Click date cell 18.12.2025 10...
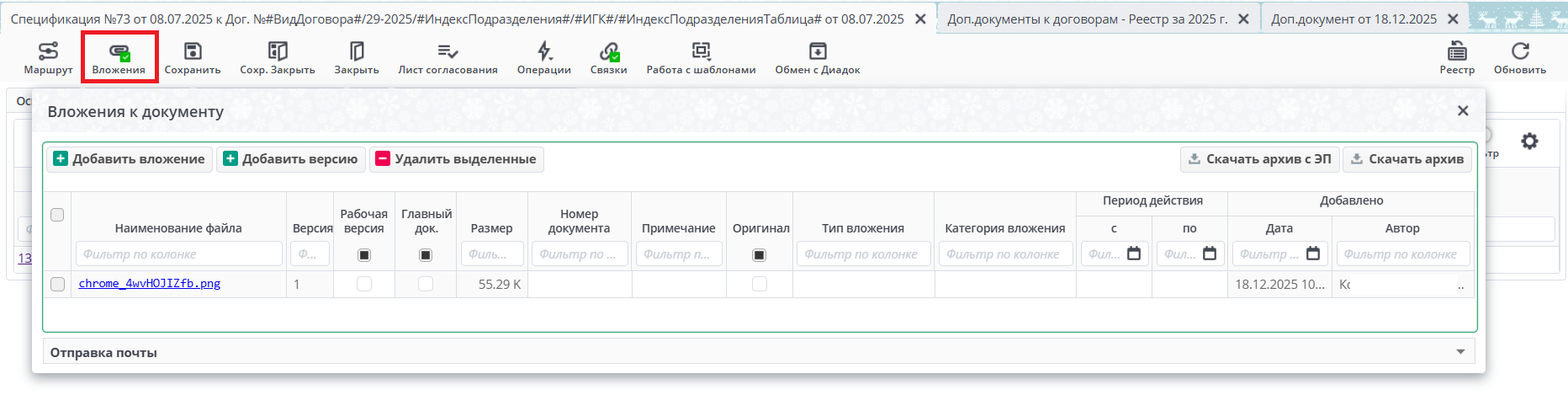The height and width of the screenshot is (395, 1568). [x=1279, y=284]
